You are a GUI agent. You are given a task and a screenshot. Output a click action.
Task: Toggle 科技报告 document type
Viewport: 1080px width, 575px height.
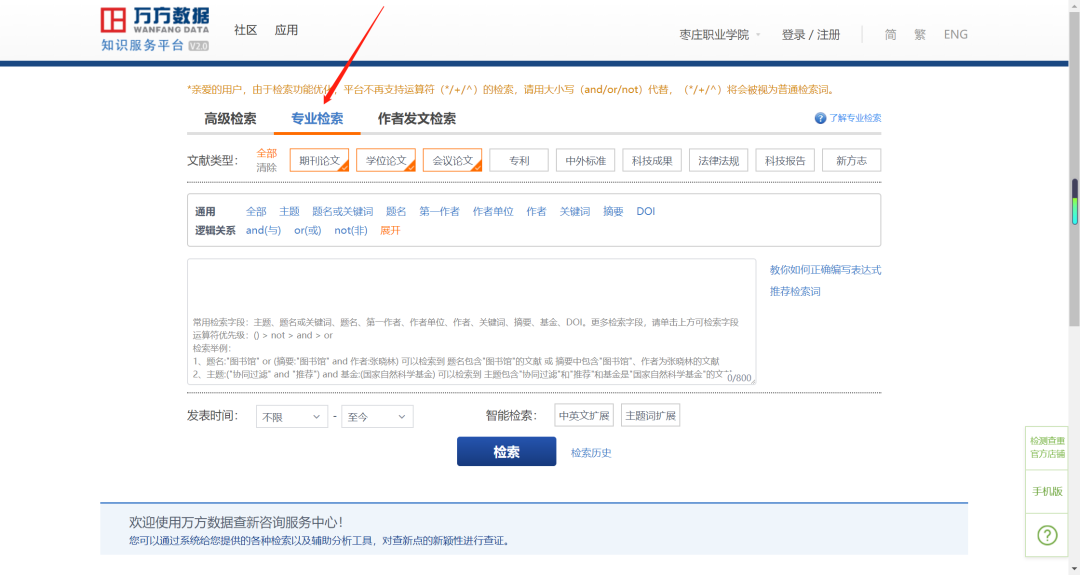point(785,160)
